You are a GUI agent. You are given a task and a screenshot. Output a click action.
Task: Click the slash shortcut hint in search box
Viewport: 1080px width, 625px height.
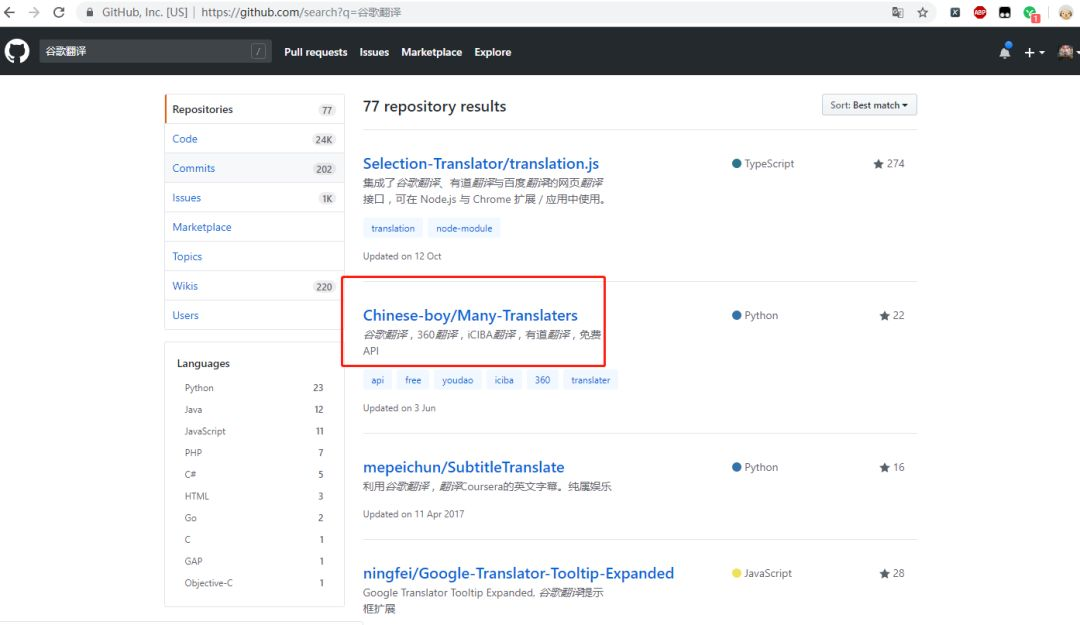pyautogui.click(x=258, y=51)
